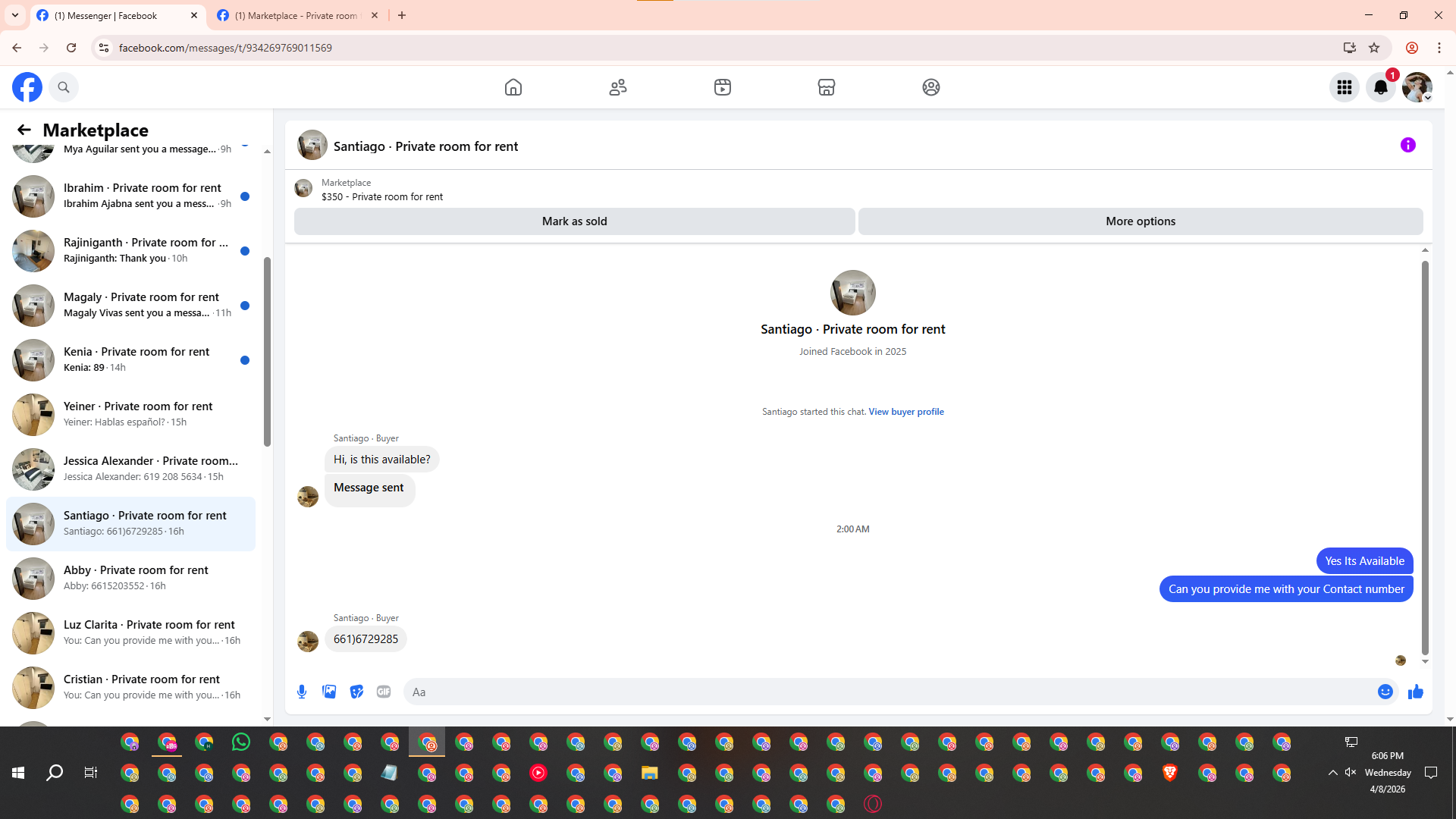Open the emoji picker in message box

(x=1385, y=692)
